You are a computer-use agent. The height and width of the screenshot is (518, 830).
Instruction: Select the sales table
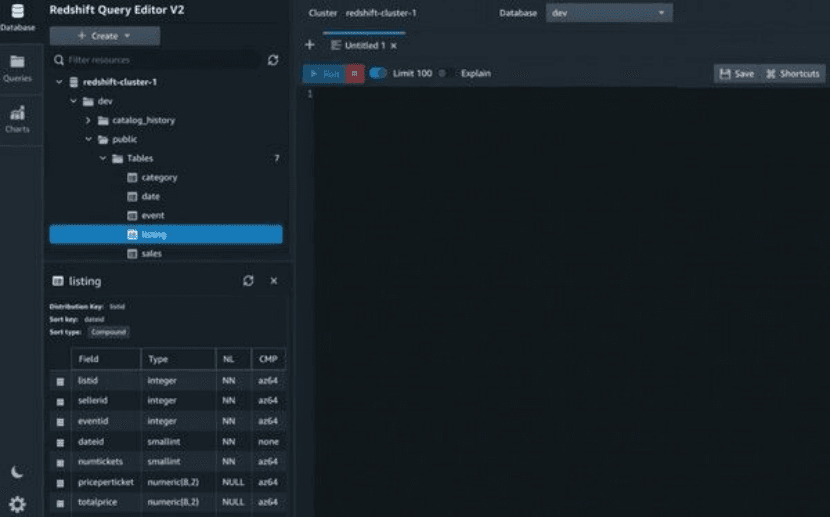[x=151, y=253]
